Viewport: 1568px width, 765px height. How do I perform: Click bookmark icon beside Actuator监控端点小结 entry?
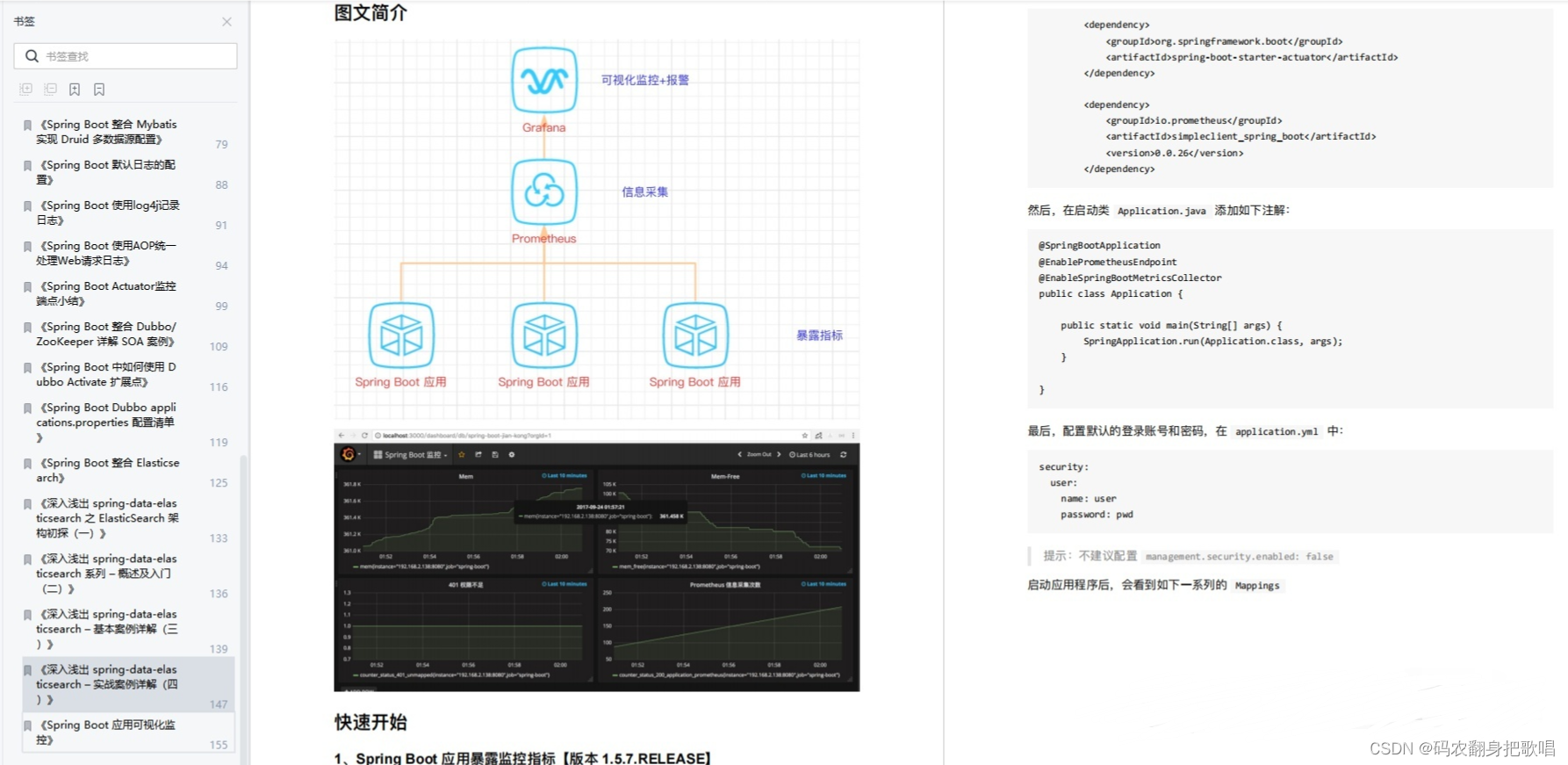coord(28,287)
